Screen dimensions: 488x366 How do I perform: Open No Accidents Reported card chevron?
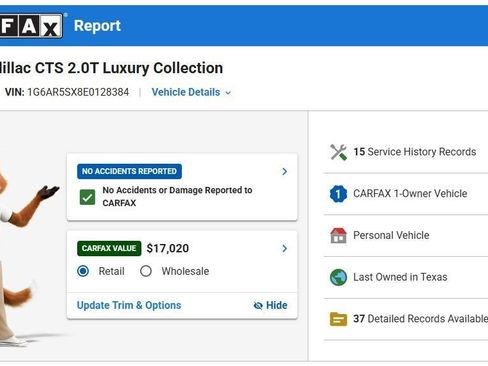[284, 171]
